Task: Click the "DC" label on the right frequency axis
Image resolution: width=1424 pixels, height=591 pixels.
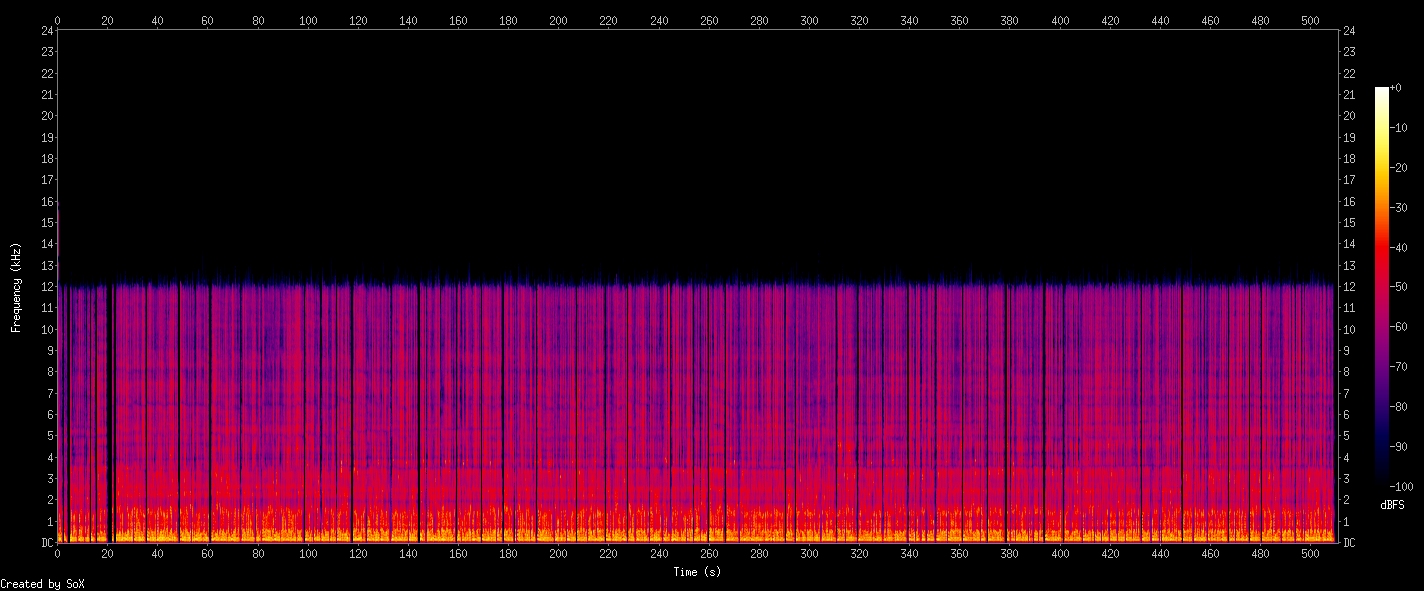Action: pyautogui.click(x=1349, y=543)
